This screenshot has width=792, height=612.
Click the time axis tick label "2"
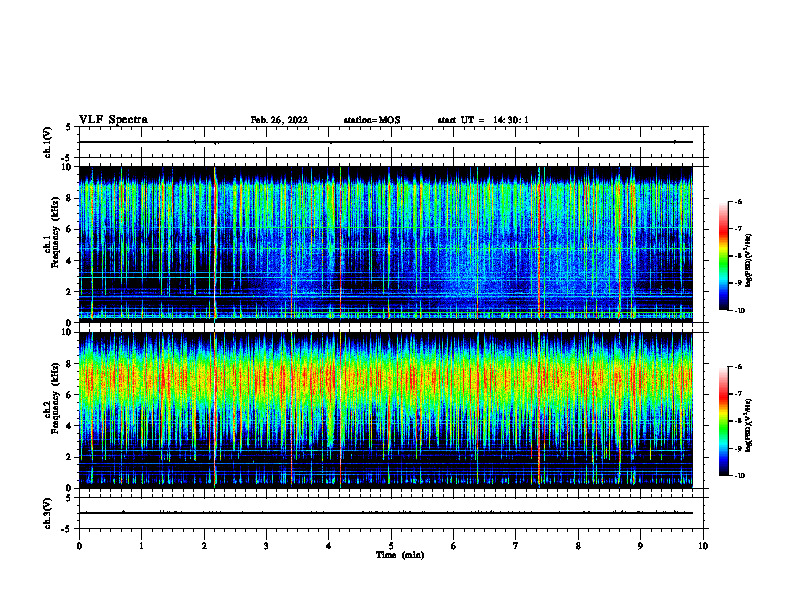pos(204,546)
